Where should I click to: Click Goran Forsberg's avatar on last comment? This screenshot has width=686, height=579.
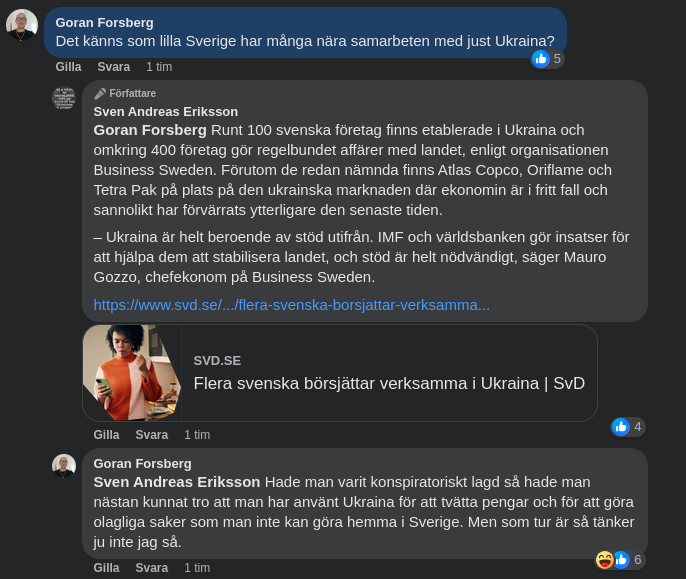pyautogui.click(x=64, y=466)
